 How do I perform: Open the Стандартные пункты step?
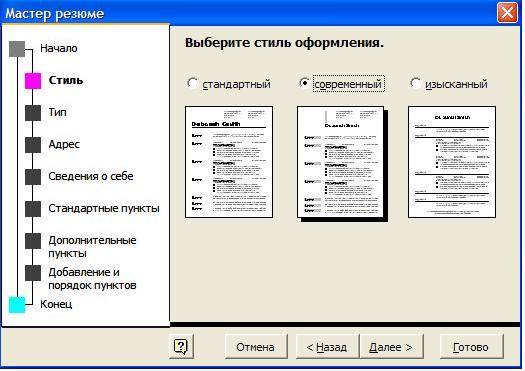pos(104,209)
